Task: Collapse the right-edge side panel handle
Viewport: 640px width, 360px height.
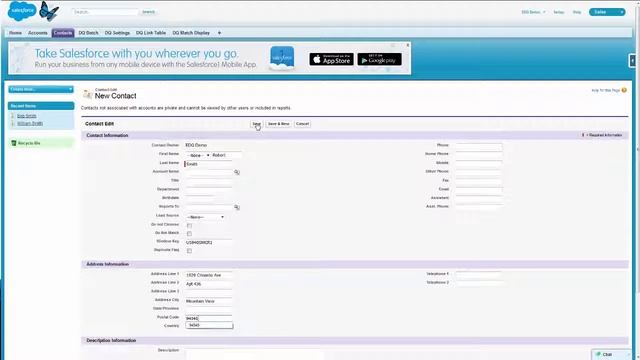Action: pos(632,61)
